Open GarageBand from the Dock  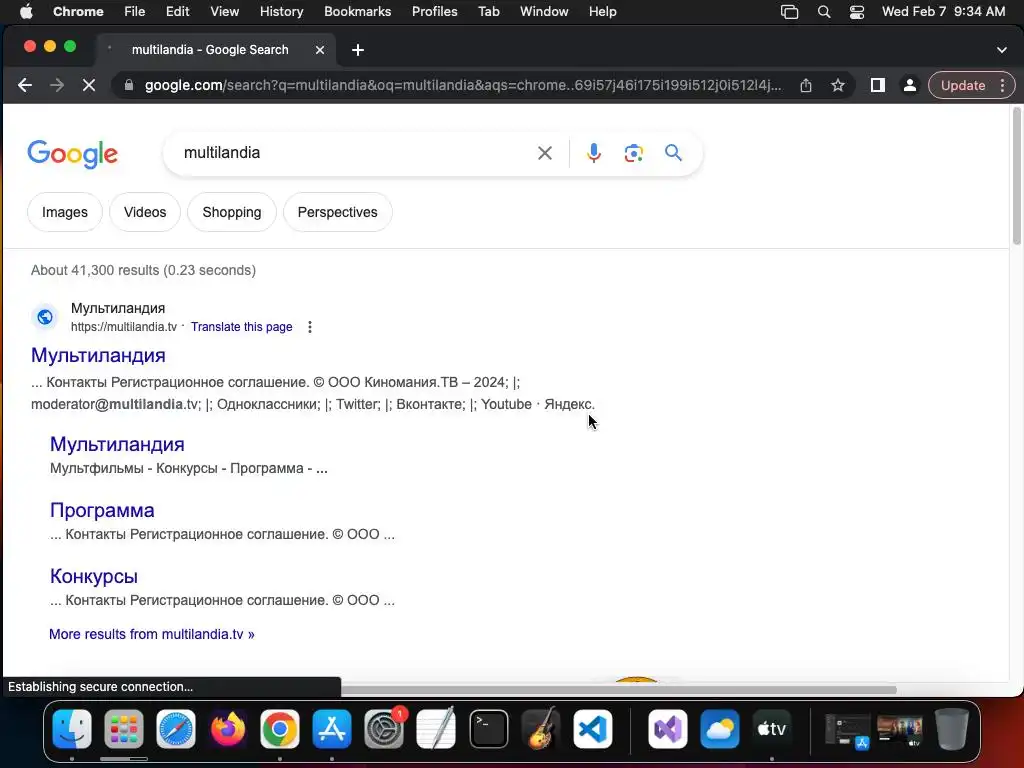(541, 729)
